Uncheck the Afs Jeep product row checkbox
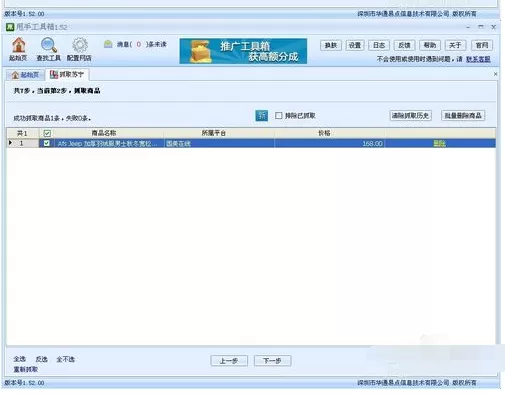The image size is (505, 395). [x=47, y=143]
